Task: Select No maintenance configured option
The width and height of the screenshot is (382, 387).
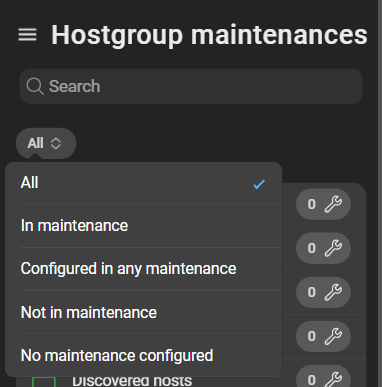Action: 144,355
